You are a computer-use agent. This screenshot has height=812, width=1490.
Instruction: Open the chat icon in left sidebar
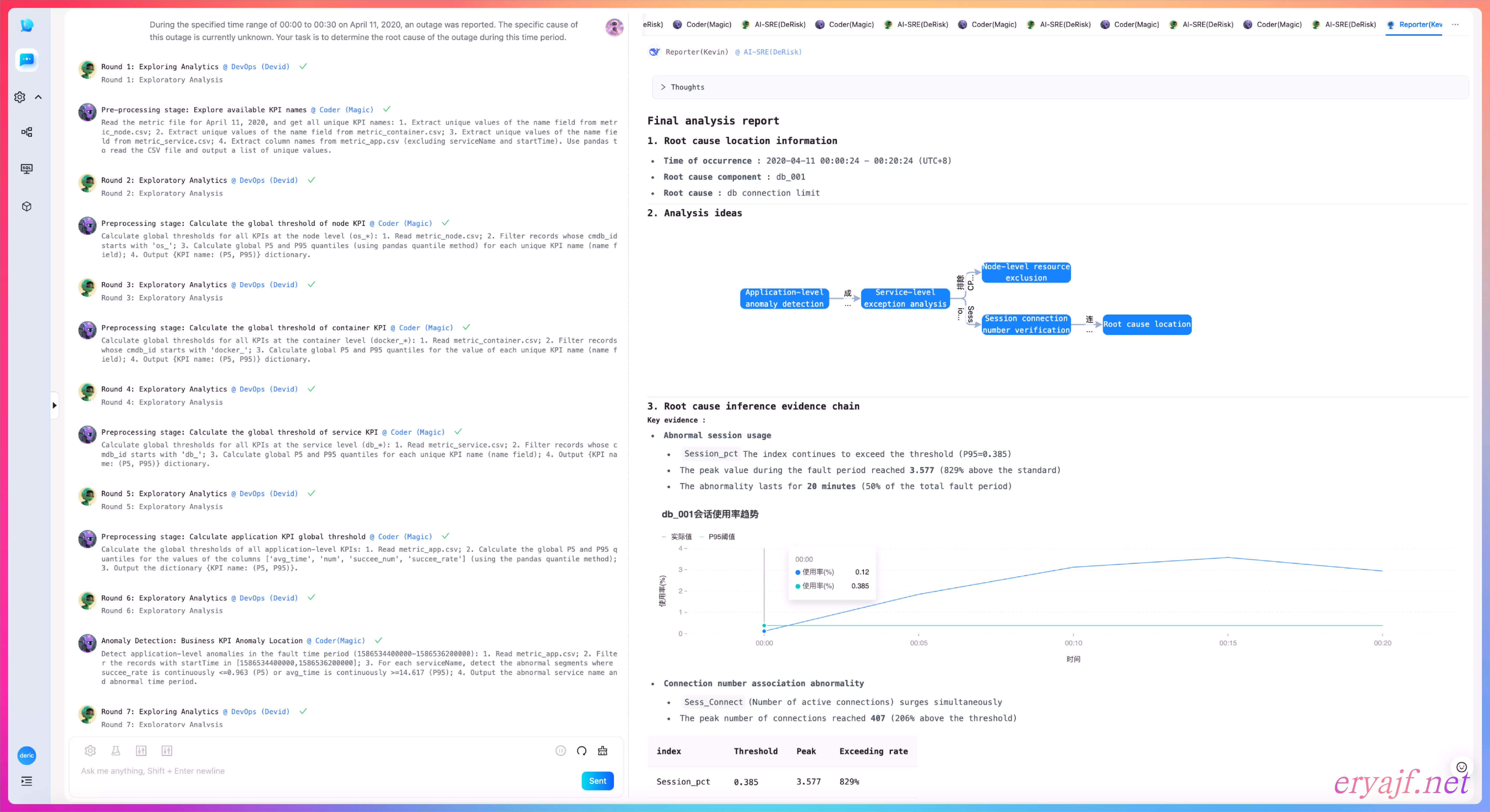point(27,60)
